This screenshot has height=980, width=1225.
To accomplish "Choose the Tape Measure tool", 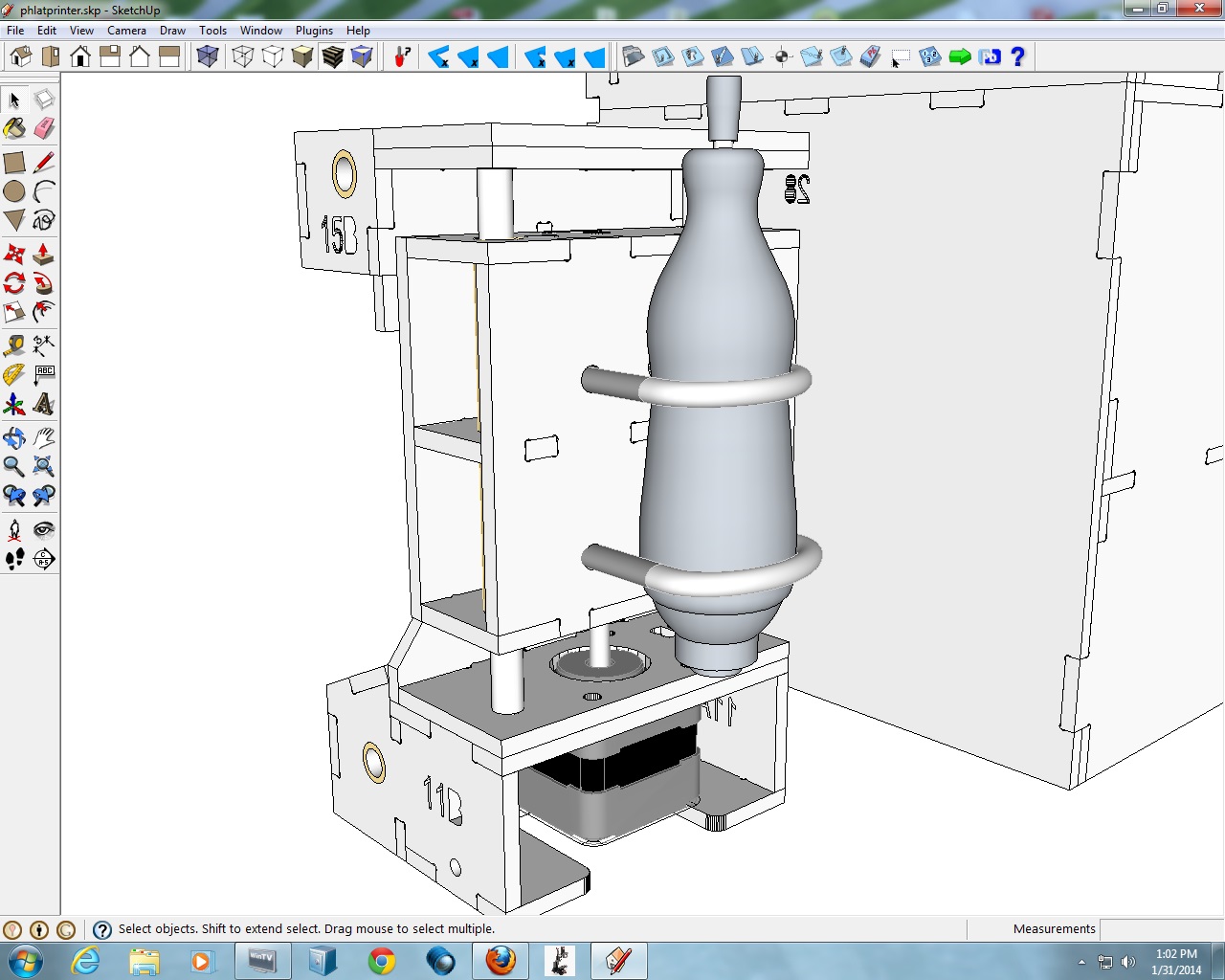I will (x=14, y=345).
